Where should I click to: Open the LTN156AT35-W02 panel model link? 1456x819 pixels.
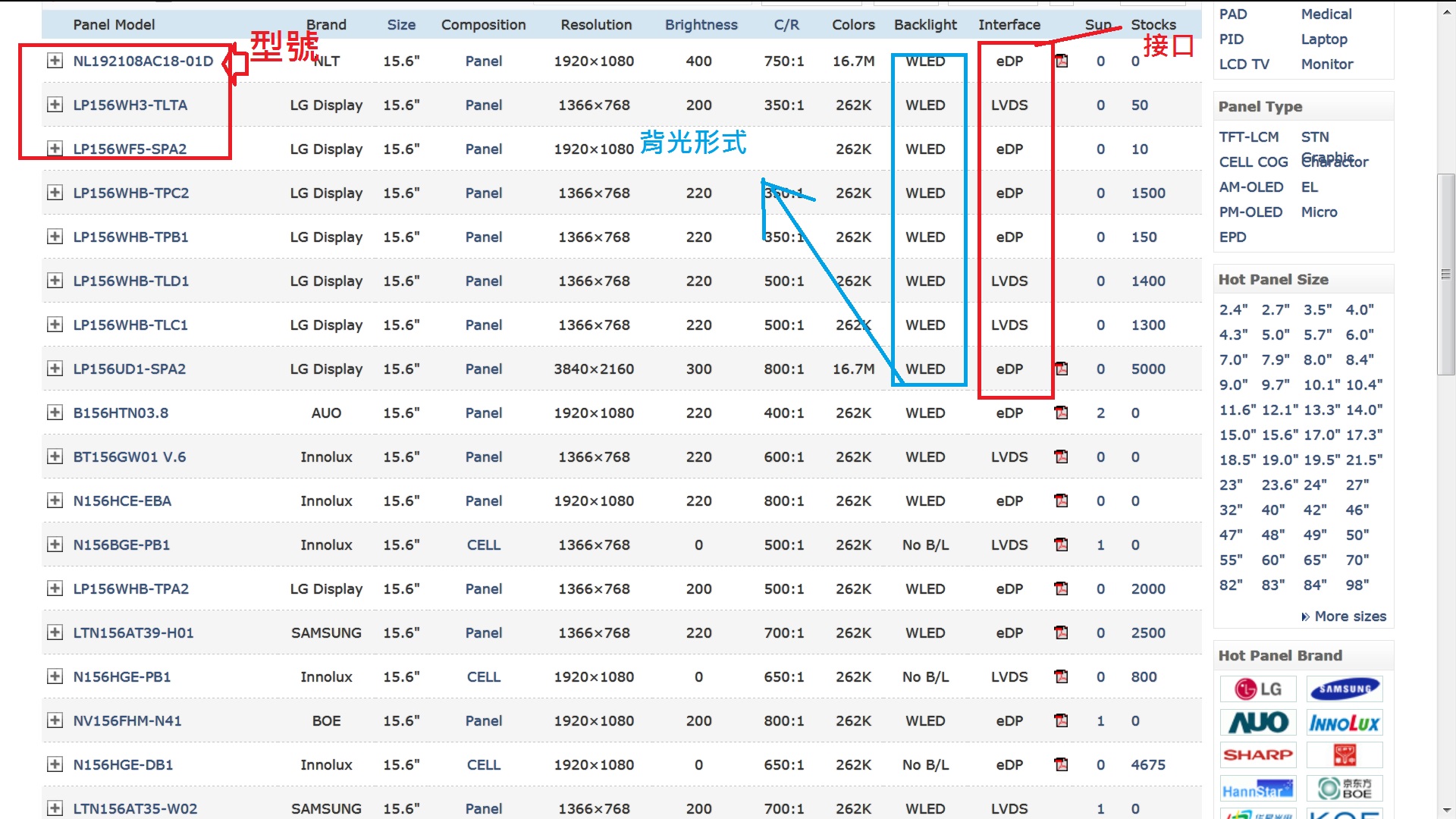[x=135, y=809]
